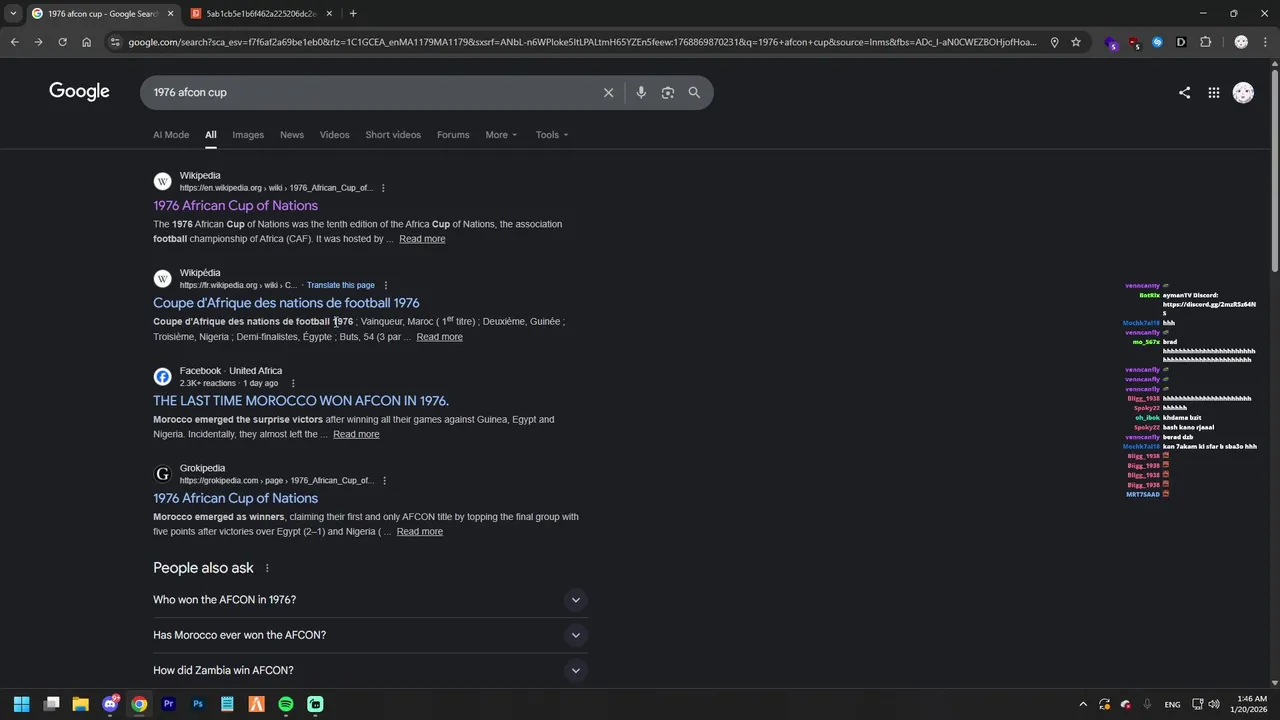The image size is (1280, 720).
Task: Open the volume control in system tray
Action: [x=1214, y=704]
